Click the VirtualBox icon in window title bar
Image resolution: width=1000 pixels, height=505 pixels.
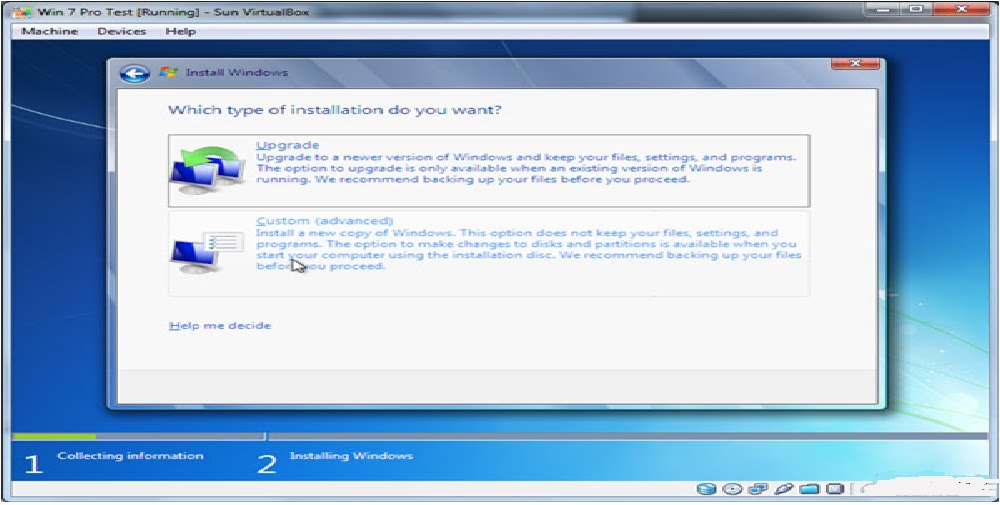tap(22, 11)
